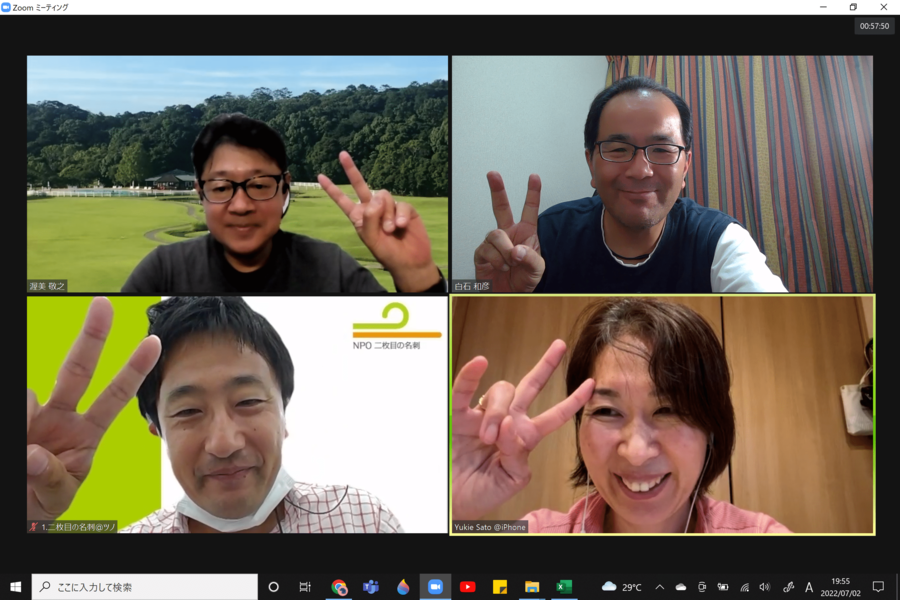Click the Cortana circle icon
The image size is (900, 600).
click(273, 587)
